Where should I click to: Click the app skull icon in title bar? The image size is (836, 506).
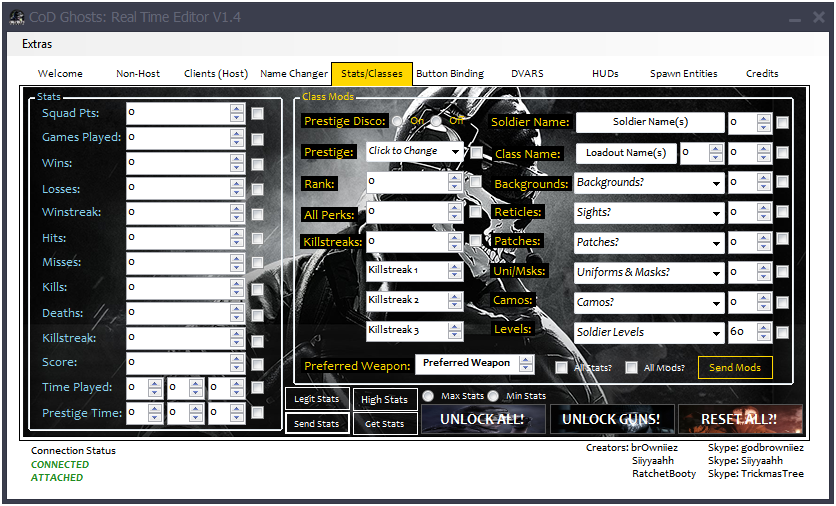tap(17, 17)
